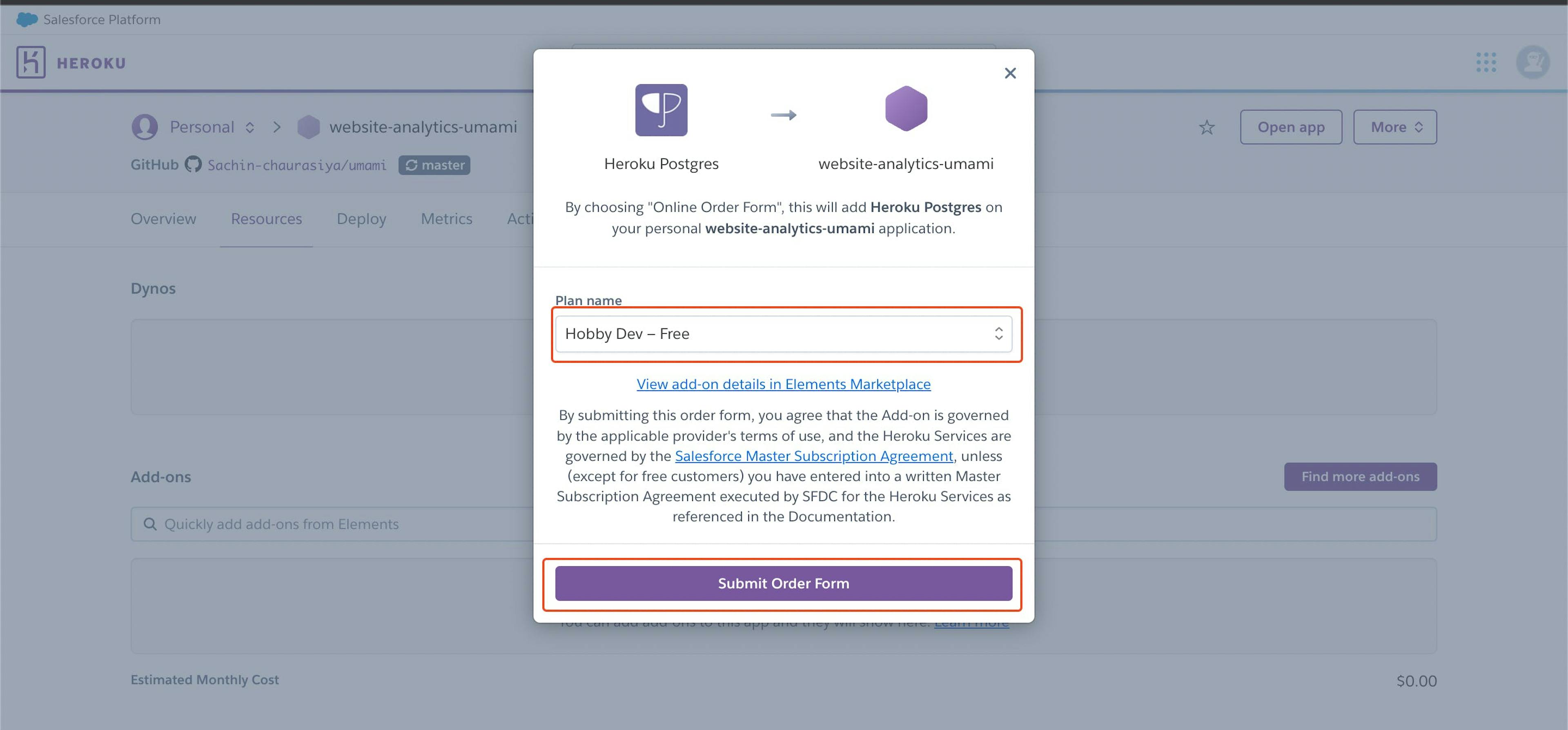Screen dimensions: 1568x730
Task: Click the Estimated Monthly Cost label
Action: coord(205,680)
